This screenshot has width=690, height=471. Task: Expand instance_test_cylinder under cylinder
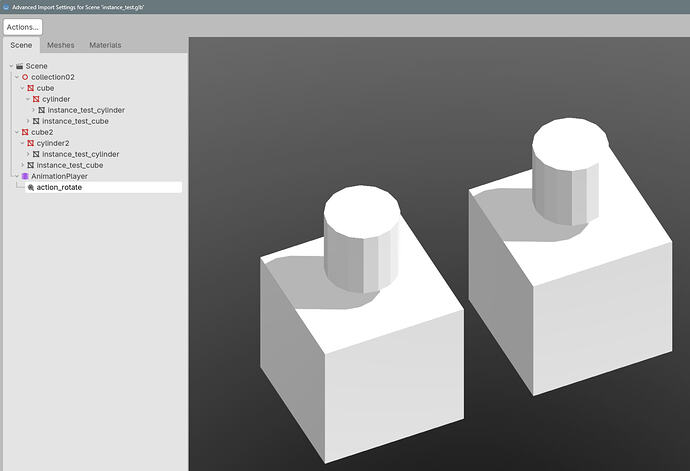coord(33,110)
